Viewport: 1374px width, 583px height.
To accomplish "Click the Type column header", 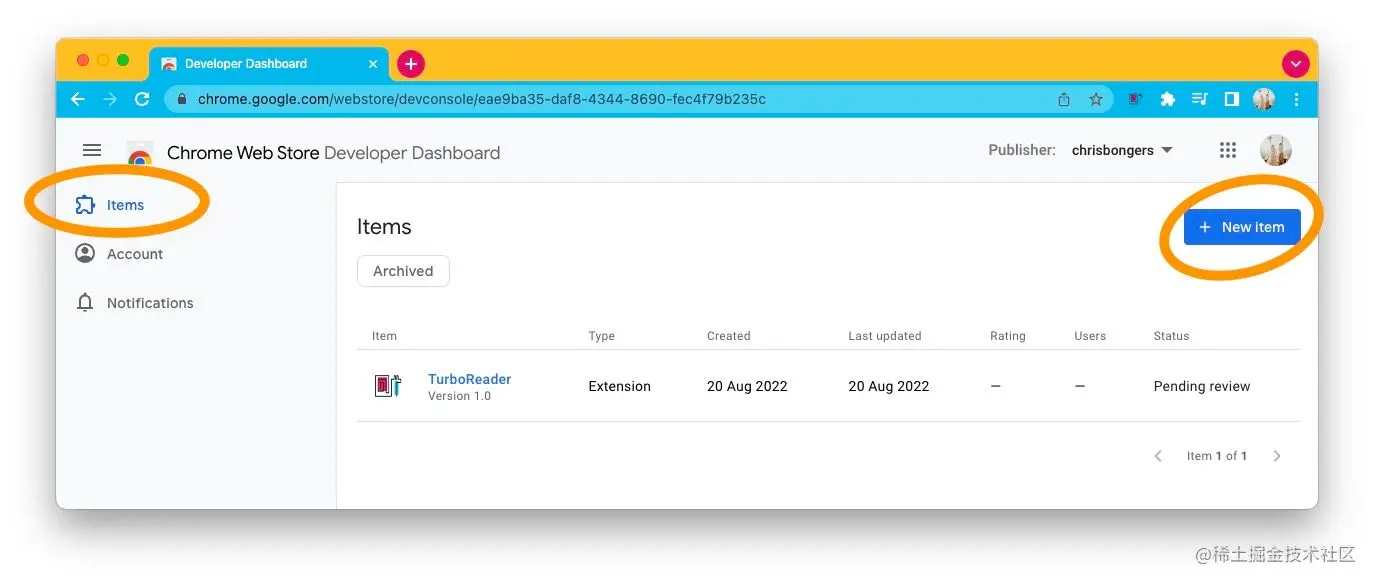I will tap(601, 336).
